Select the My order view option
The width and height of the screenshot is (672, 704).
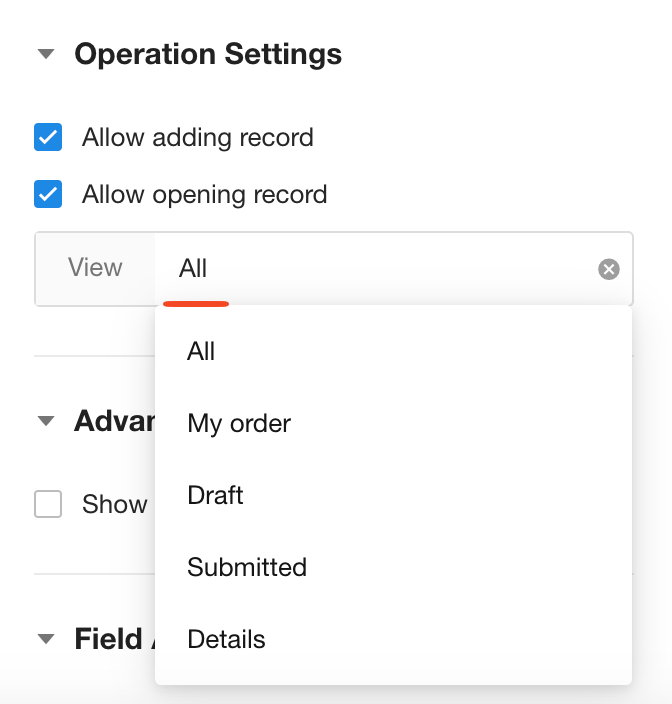(x=239, y=423)
